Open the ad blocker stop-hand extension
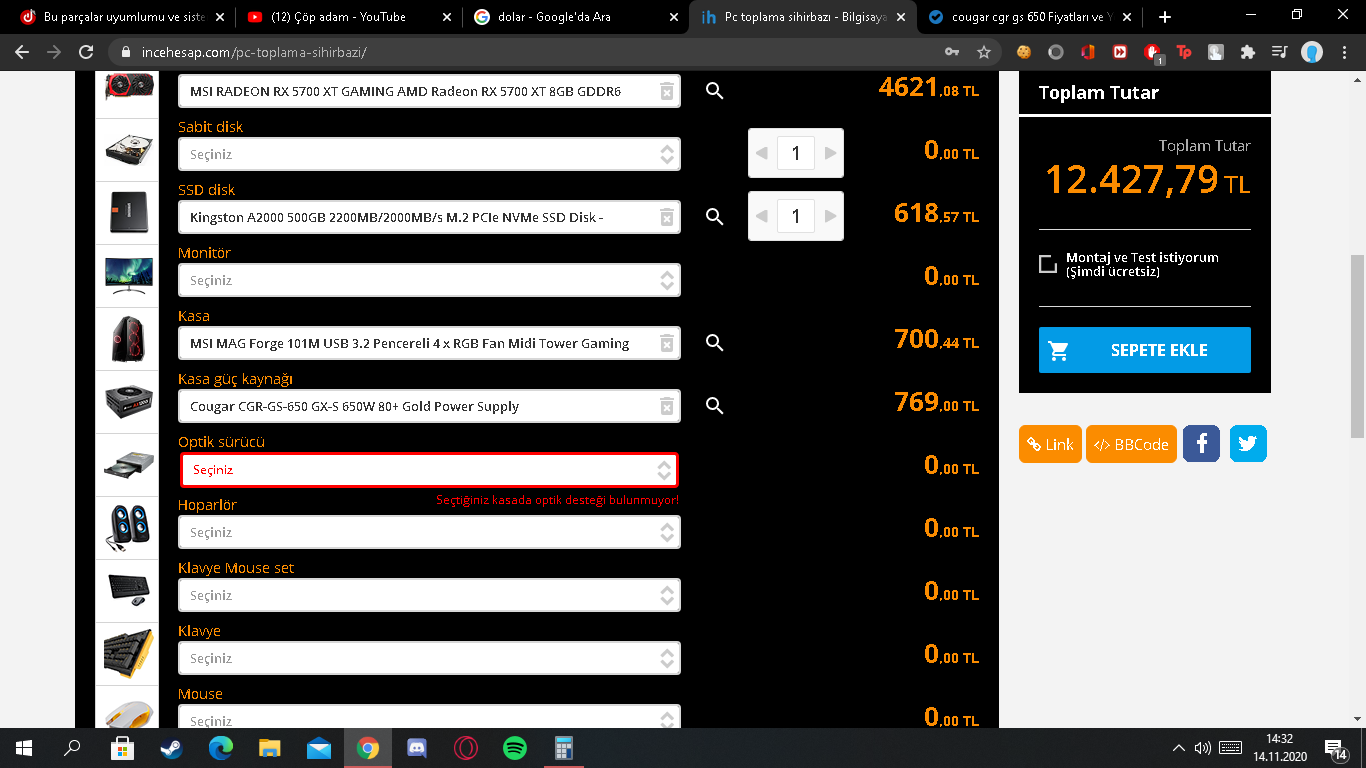The width and height of the screenshot is (1366, 768). click(1153, 52)
